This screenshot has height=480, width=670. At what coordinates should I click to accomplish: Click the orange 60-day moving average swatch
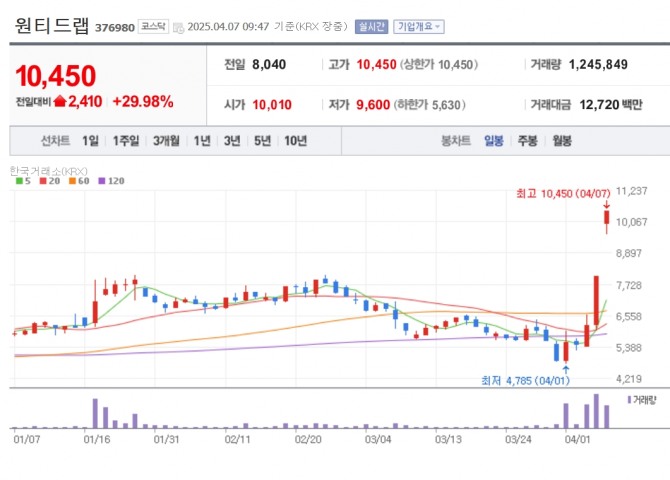[72, 181]
